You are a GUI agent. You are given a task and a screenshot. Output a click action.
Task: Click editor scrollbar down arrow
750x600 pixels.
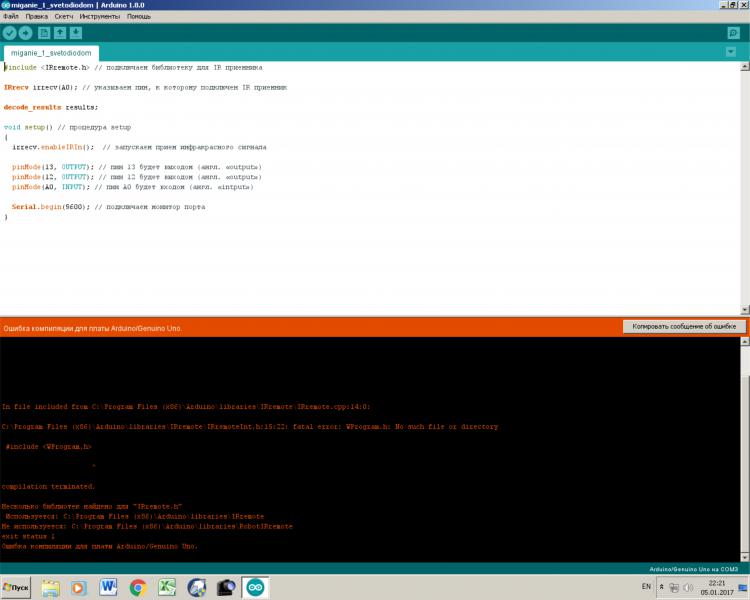745,310
